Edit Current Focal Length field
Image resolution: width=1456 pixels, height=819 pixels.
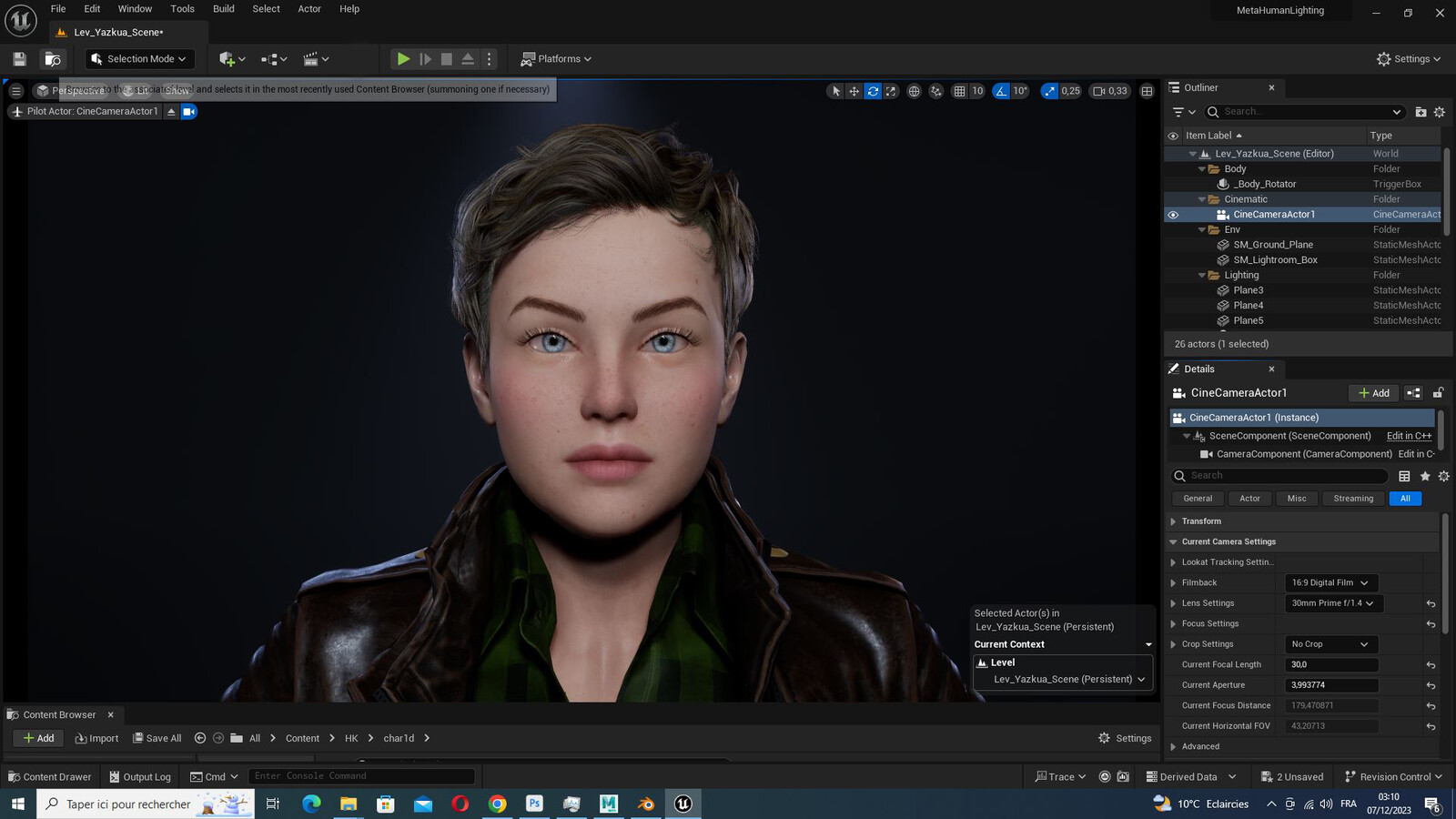tap(1331, 665)
